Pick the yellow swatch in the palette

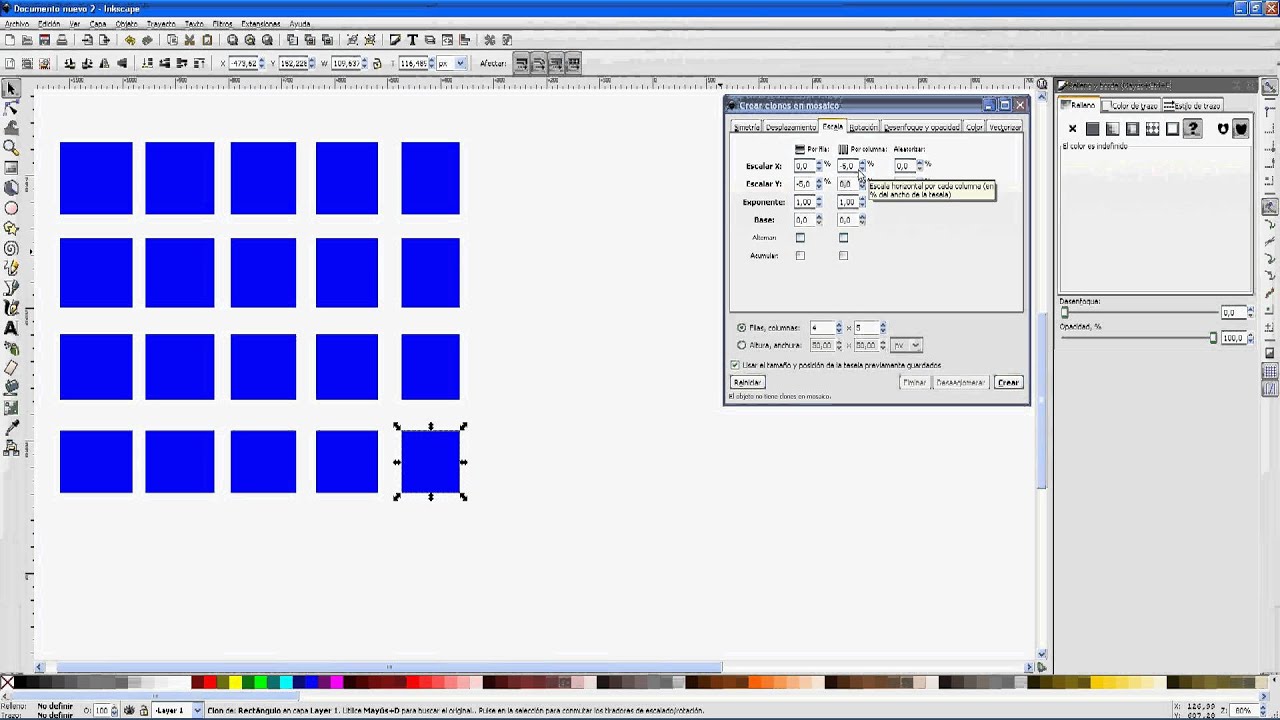235,683
